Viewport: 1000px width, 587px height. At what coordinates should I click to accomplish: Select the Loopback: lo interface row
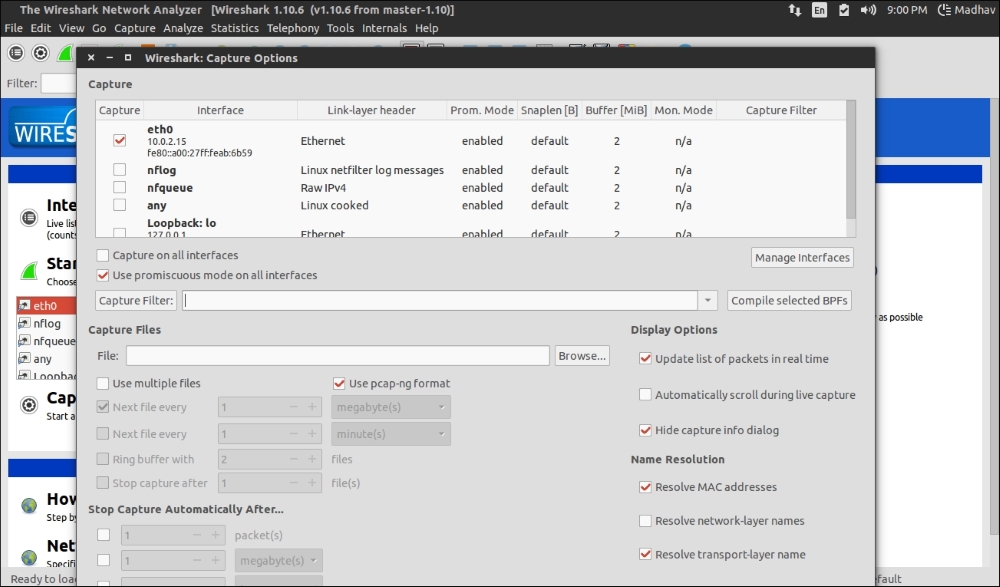coord(471,228)
